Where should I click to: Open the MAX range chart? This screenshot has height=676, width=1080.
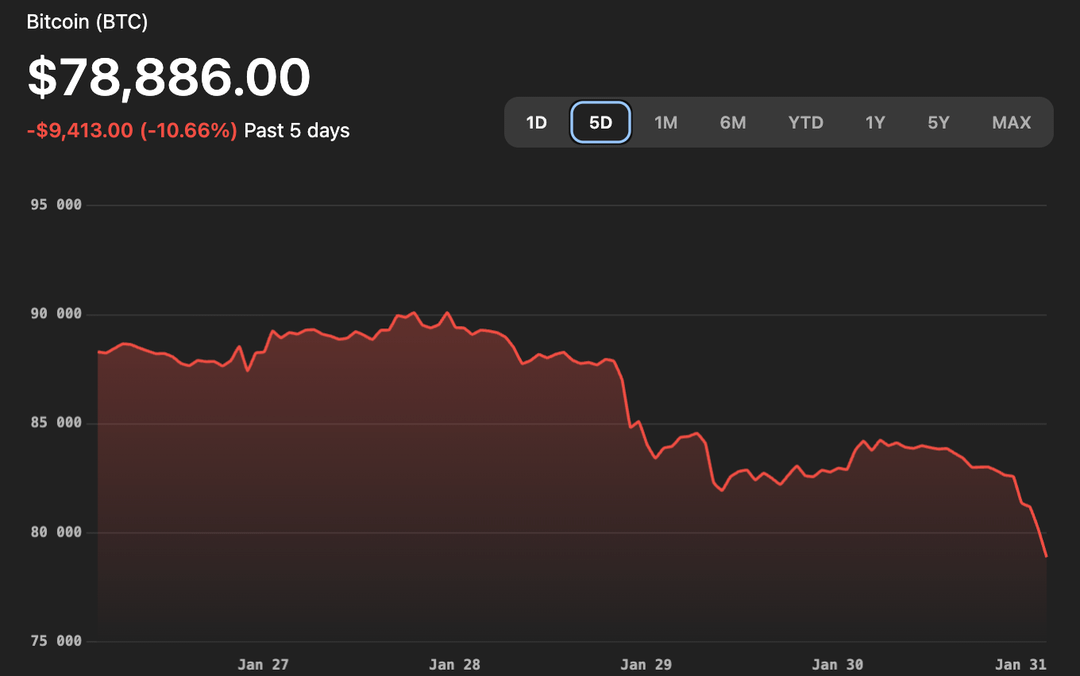point(1011,122)
